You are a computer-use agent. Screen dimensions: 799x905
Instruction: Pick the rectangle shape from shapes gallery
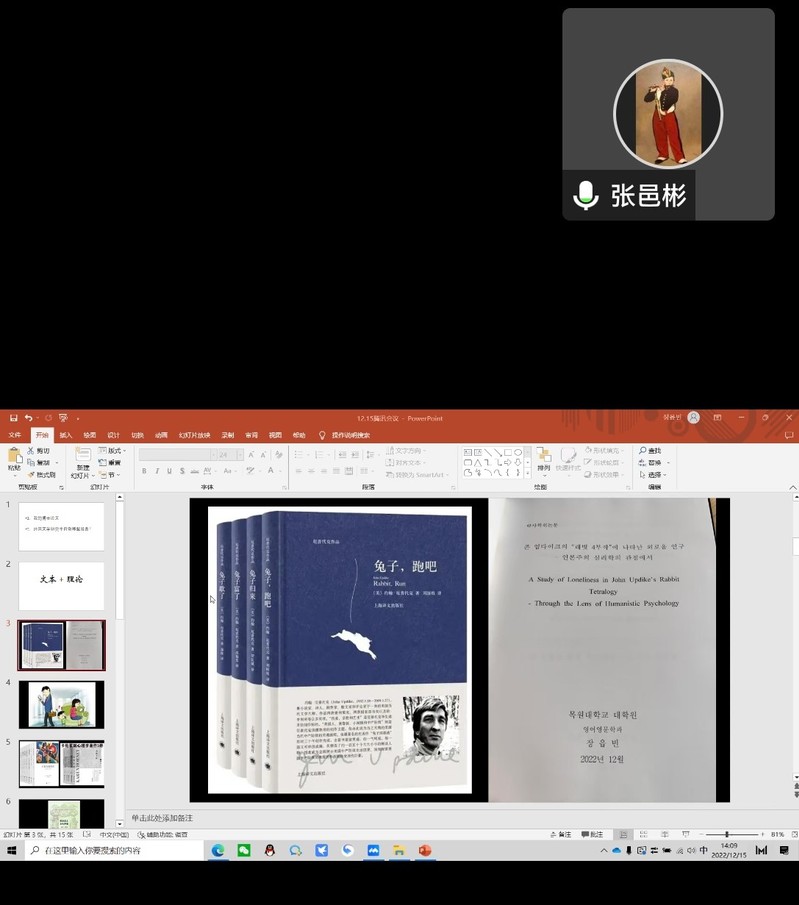click(507, 452)
